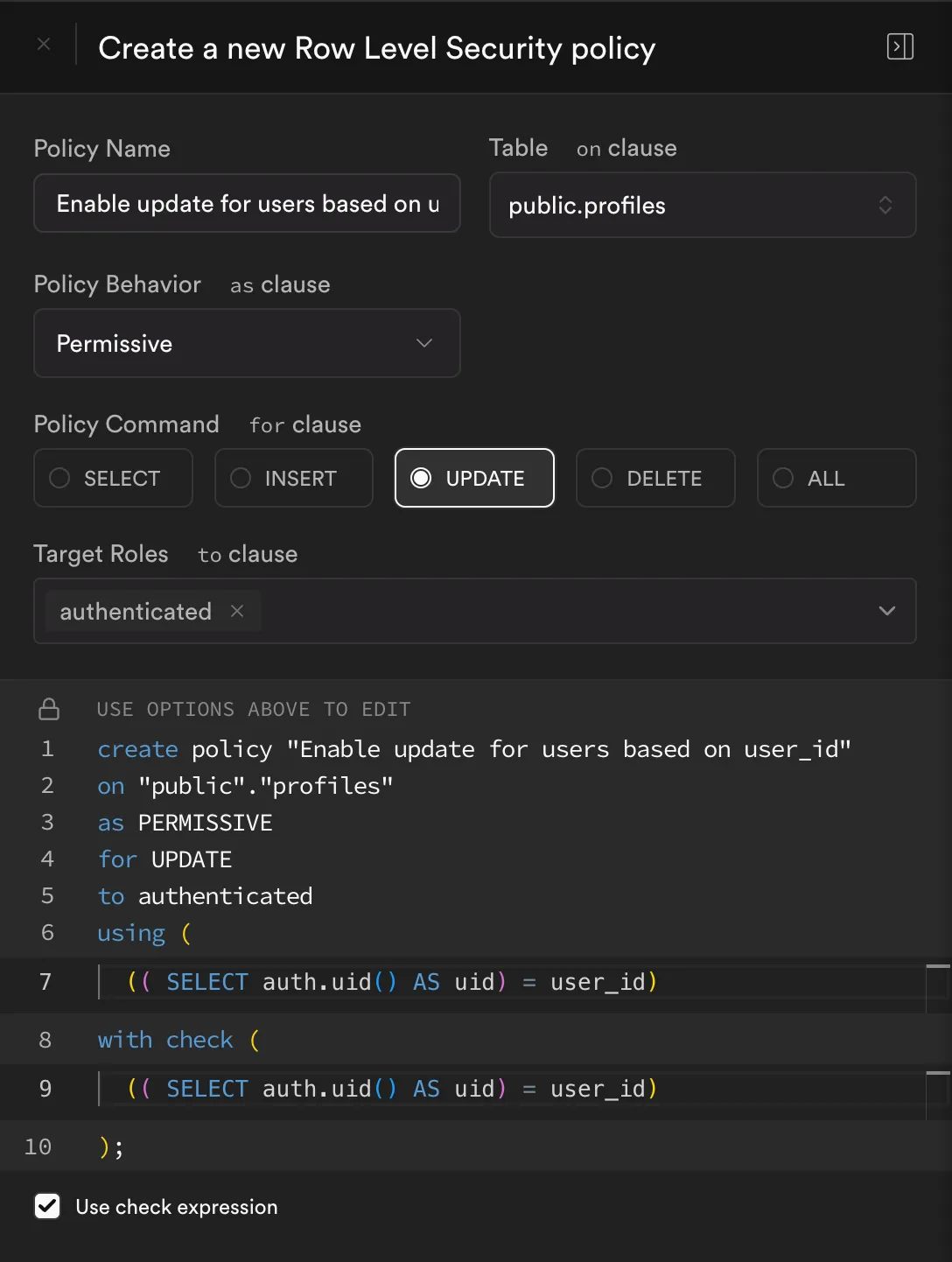Select the DELETE policy command
Image resolution: width=952 pixels, height=1262 pixels.
[x=654, y=478]
